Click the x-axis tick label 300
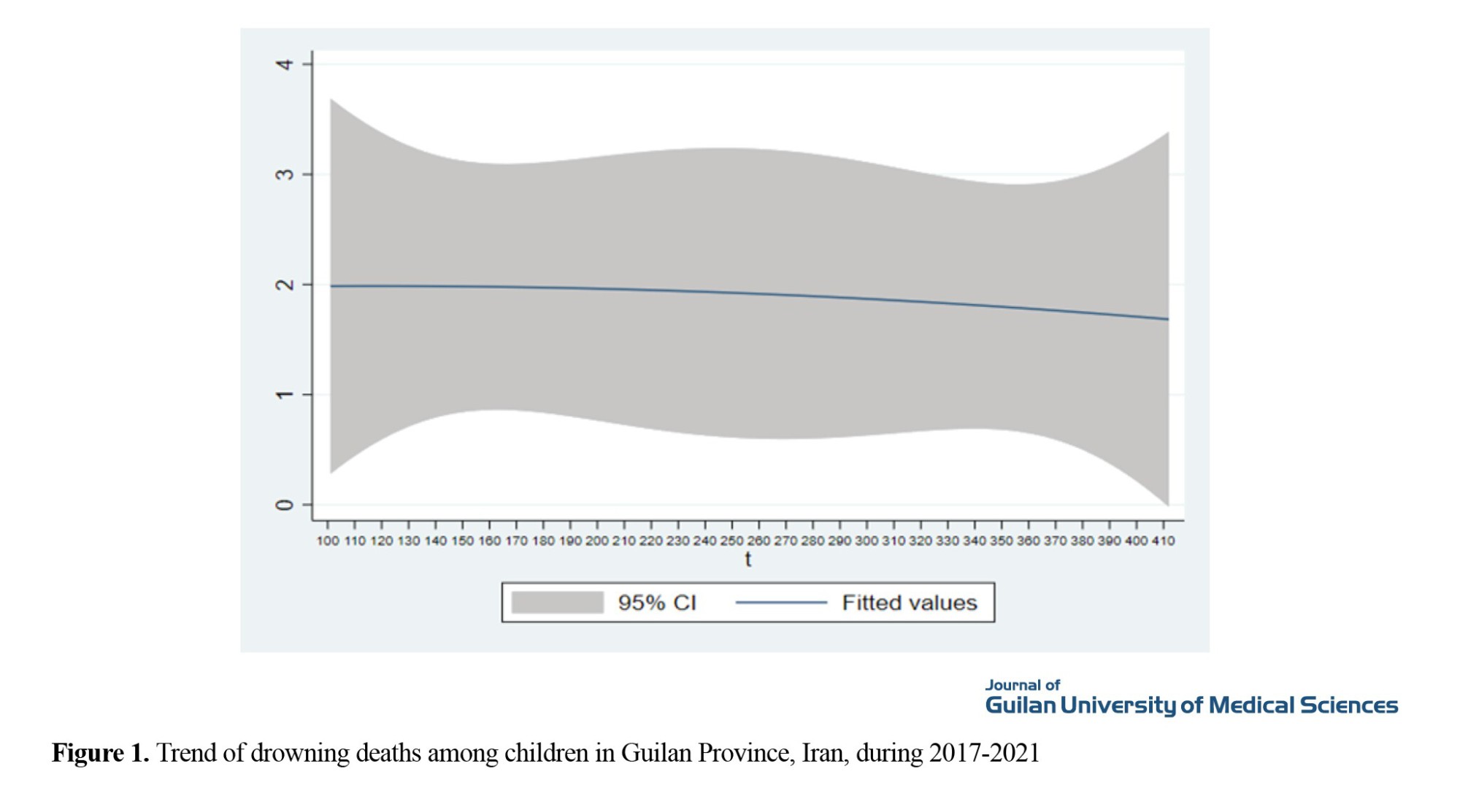 coord(867,541)
